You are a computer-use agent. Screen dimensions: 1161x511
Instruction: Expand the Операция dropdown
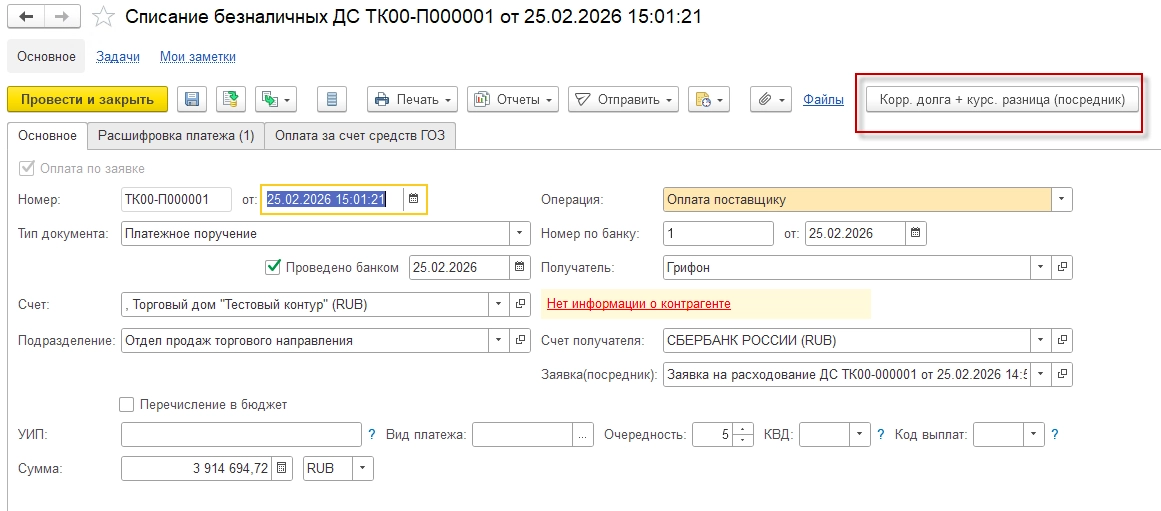1063,199
